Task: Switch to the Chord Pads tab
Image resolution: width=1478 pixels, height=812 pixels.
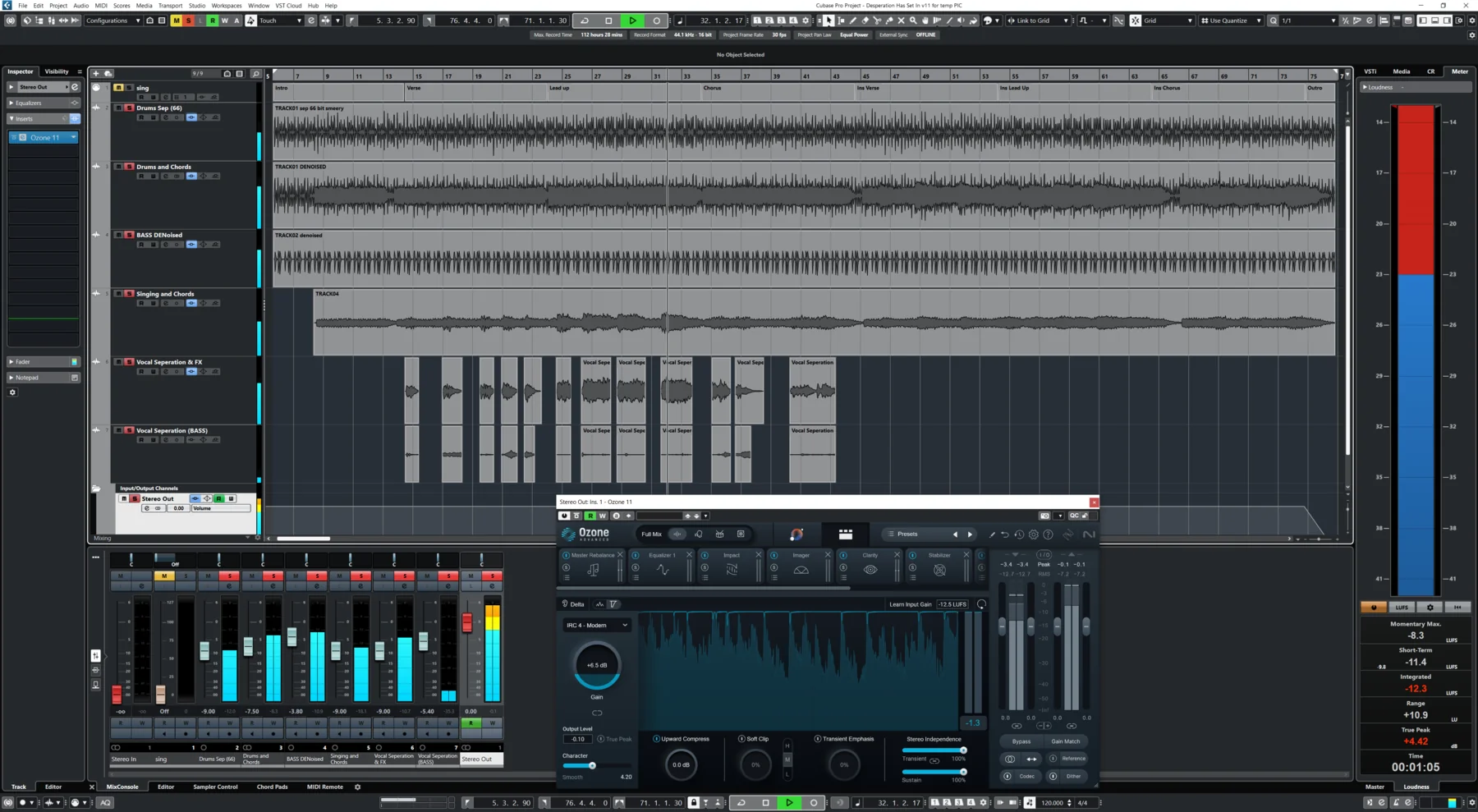Action: pos(272,787)
